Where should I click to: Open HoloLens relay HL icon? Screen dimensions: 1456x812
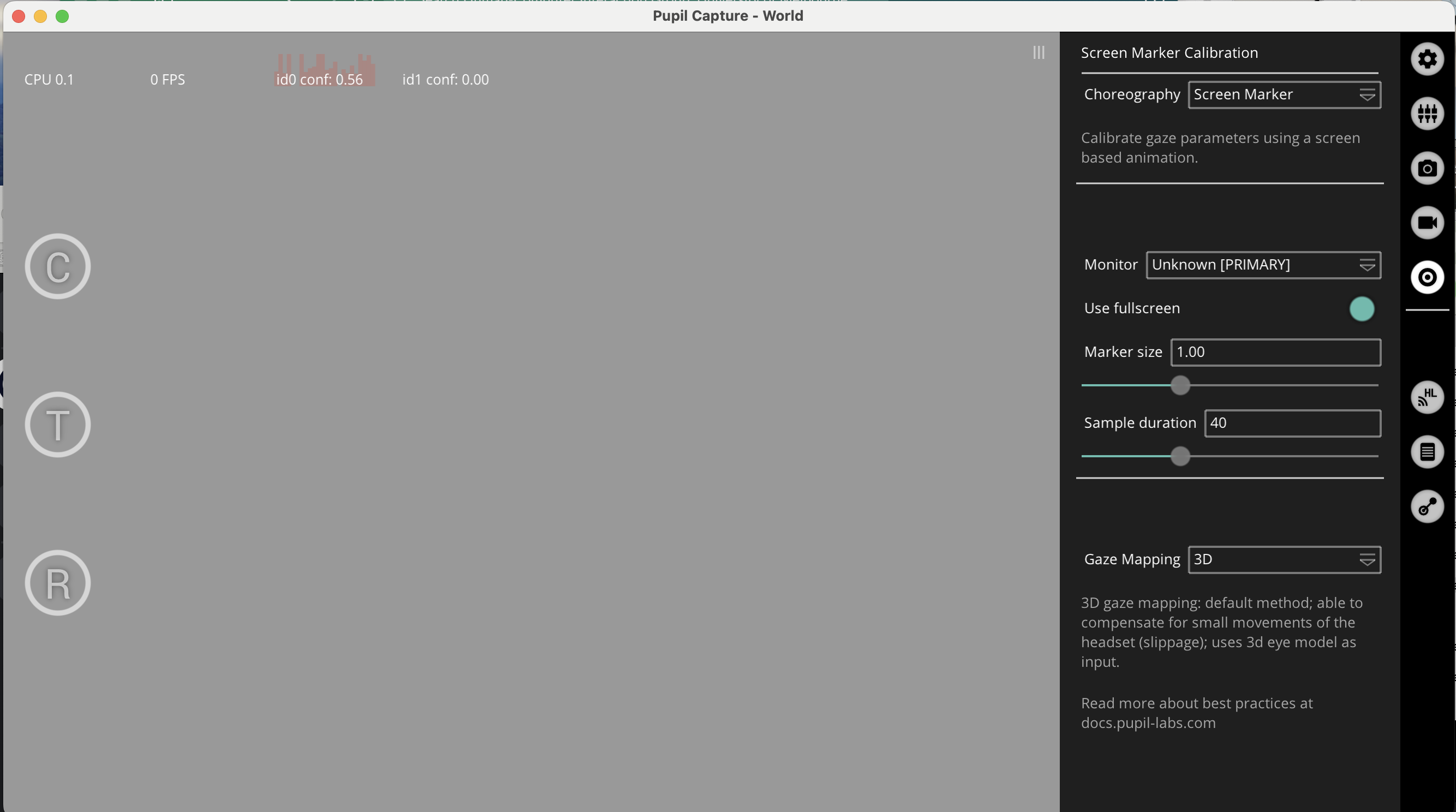1427,397
